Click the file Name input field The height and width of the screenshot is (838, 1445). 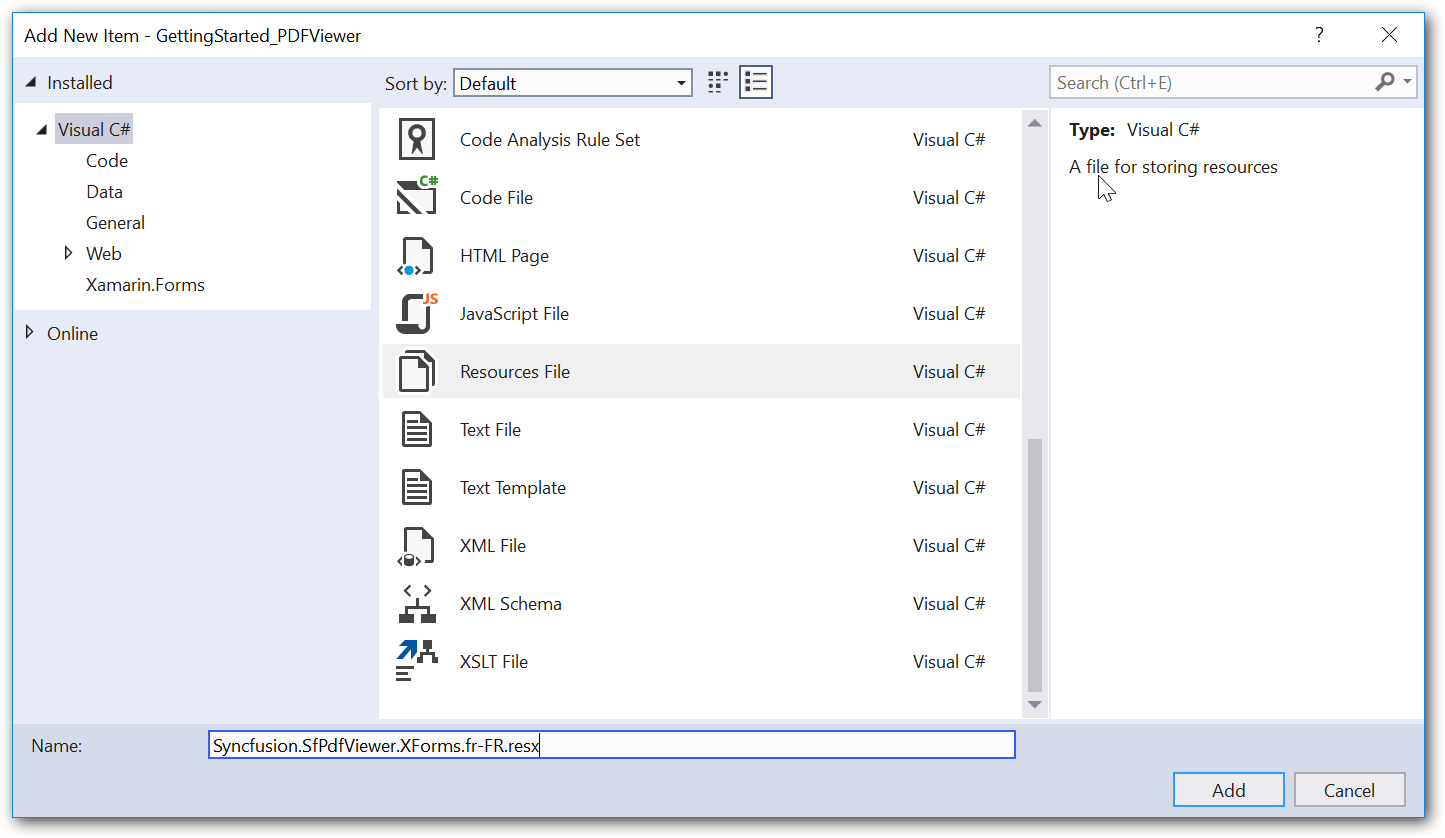pos(611,745)
